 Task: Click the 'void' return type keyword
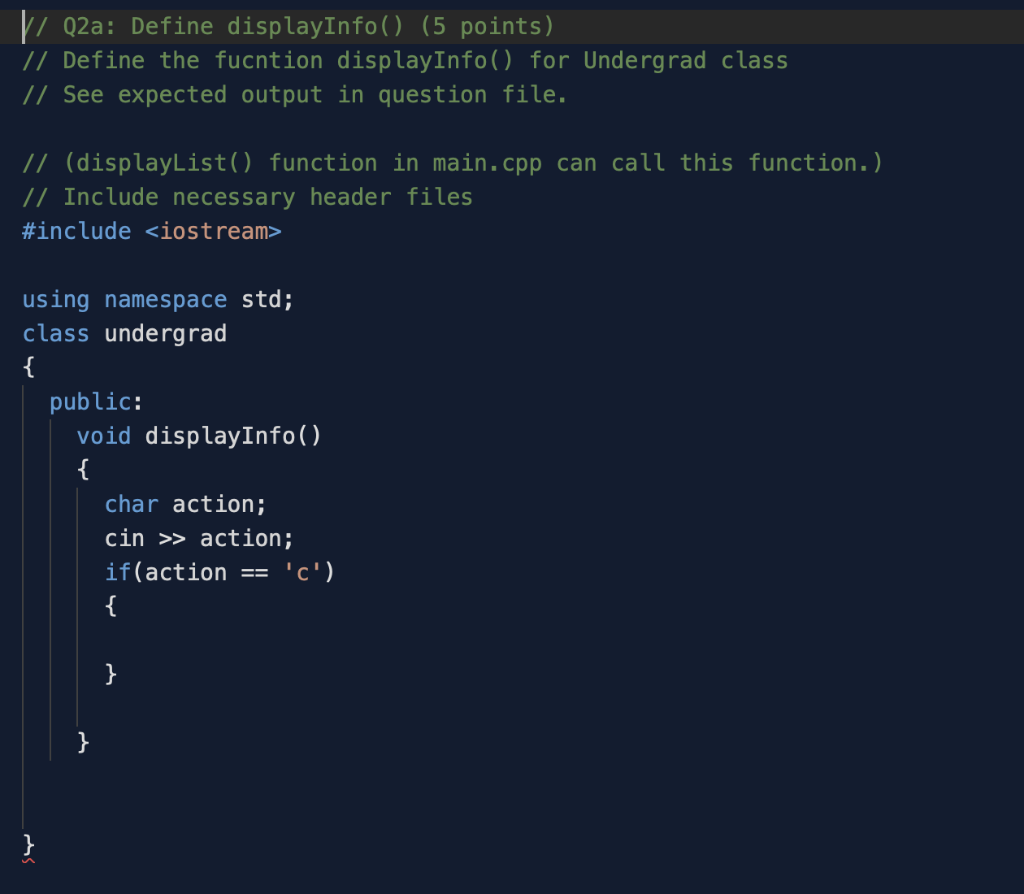click(x=104, y=436)
